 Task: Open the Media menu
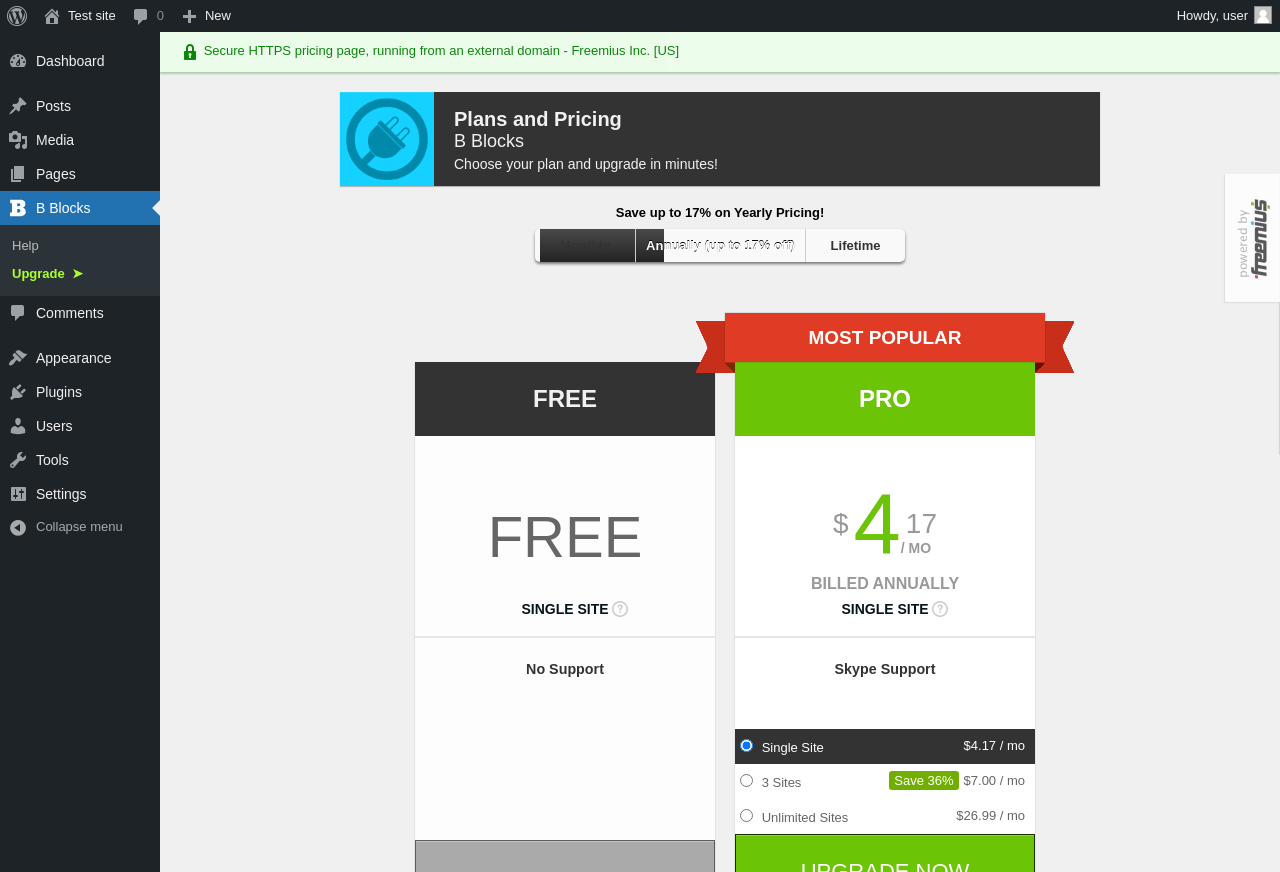(x=80, y=140)
